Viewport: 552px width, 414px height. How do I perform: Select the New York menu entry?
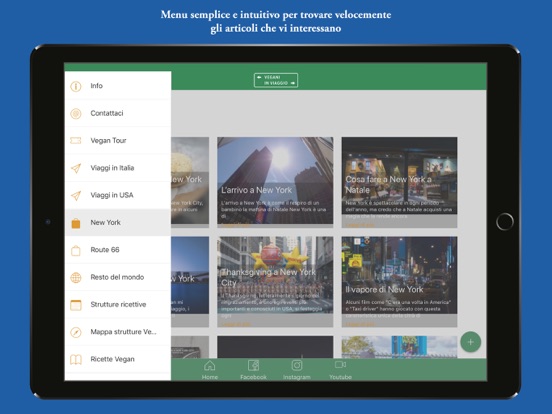click(118, 222)
